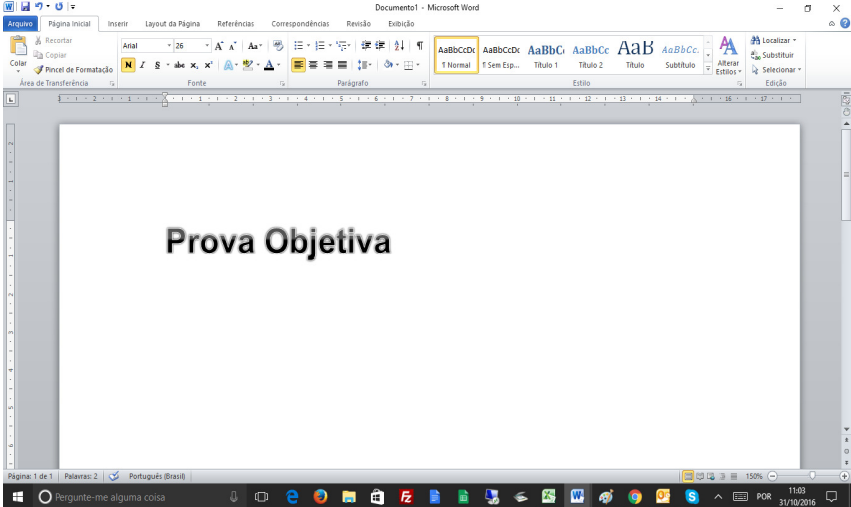Open the font size 26 dropdown
The image size is (851, 507).
tap(207, 46)
